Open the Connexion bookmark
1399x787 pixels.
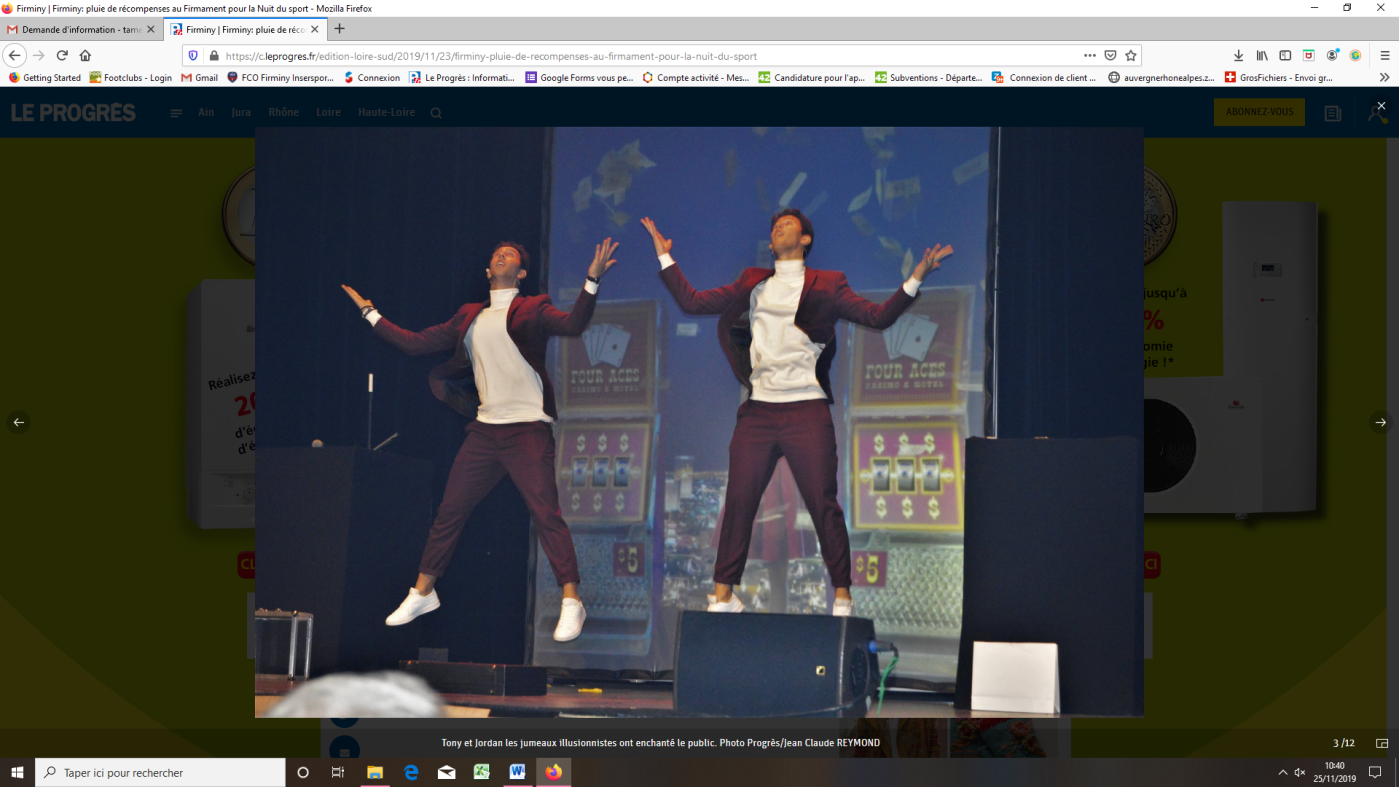372,77
